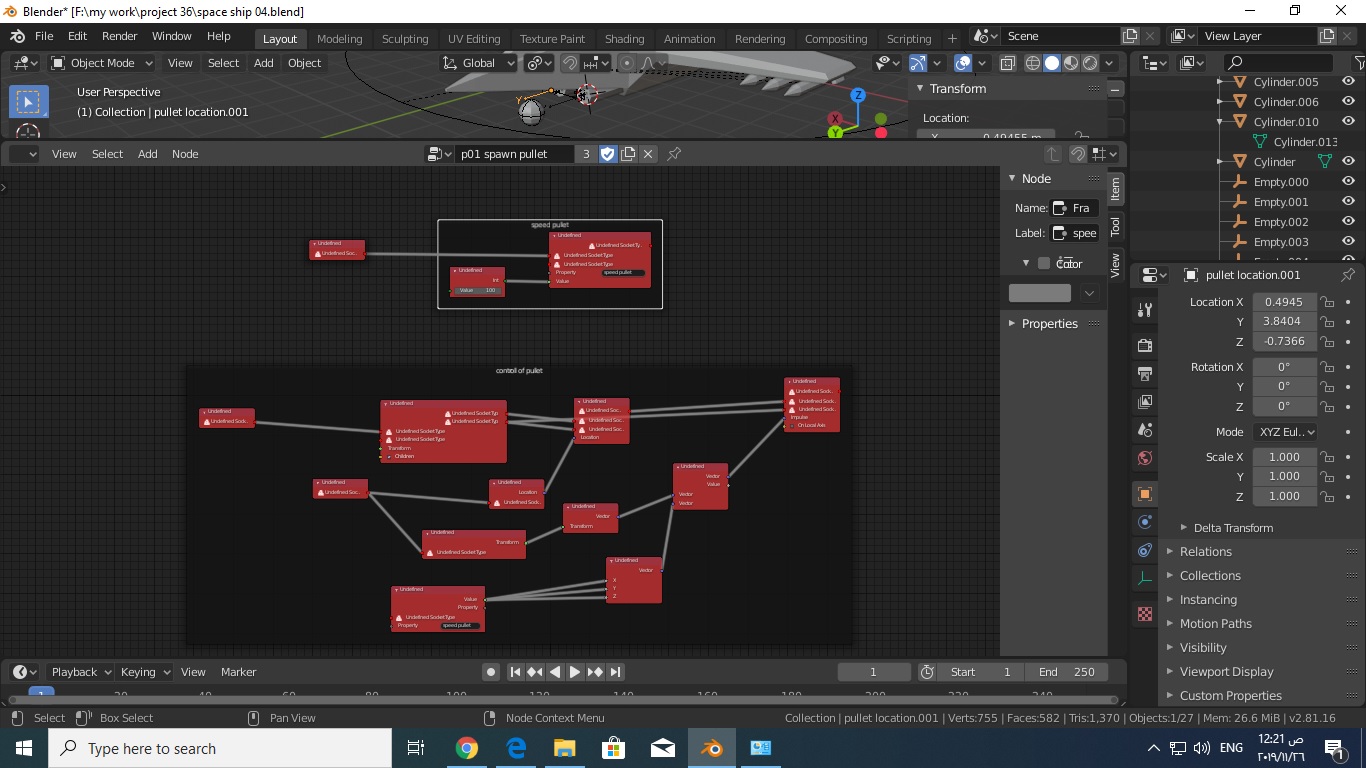The height and width of the screenshot is (768, 1366).
Task: Open the Output properties tab icon
Action: [1145, 373]
